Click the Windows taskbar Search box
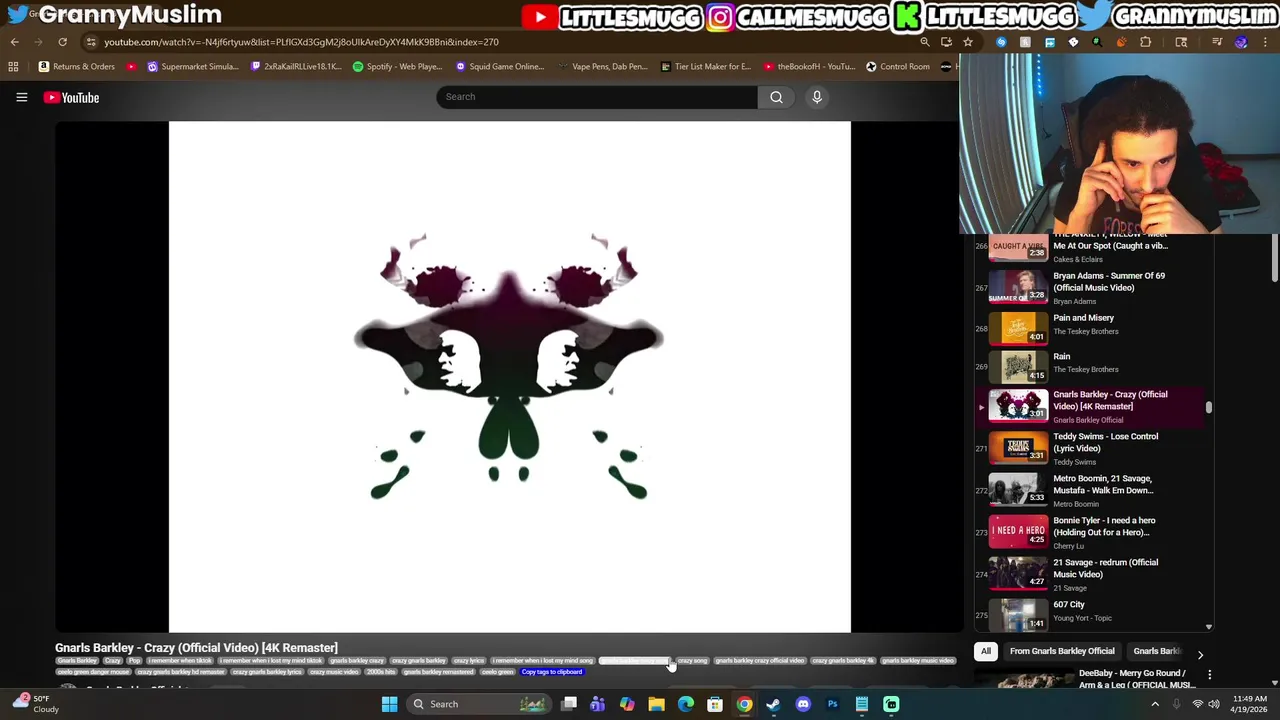Image resolution: width=1280 pixels, height=720 pixels. (478, 704)
